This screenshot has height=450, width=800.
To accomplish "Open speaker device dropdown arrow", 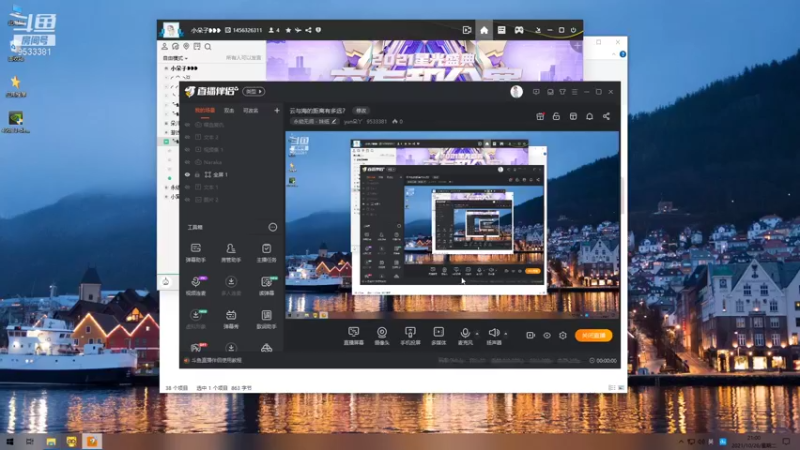I will coord(506,334).
